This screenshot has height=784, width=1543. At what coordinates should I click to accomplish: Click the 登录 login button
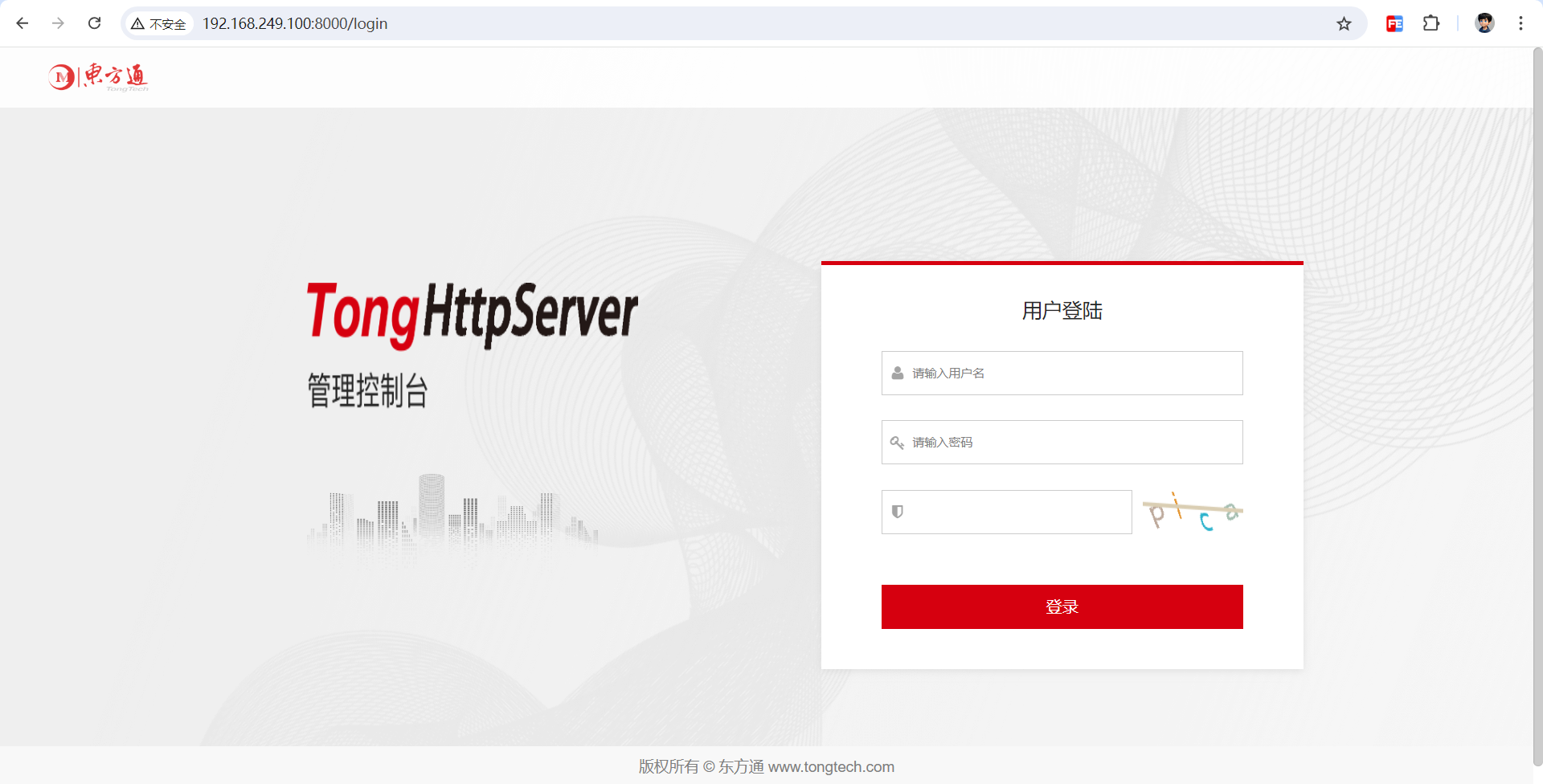pos(1062,606)
